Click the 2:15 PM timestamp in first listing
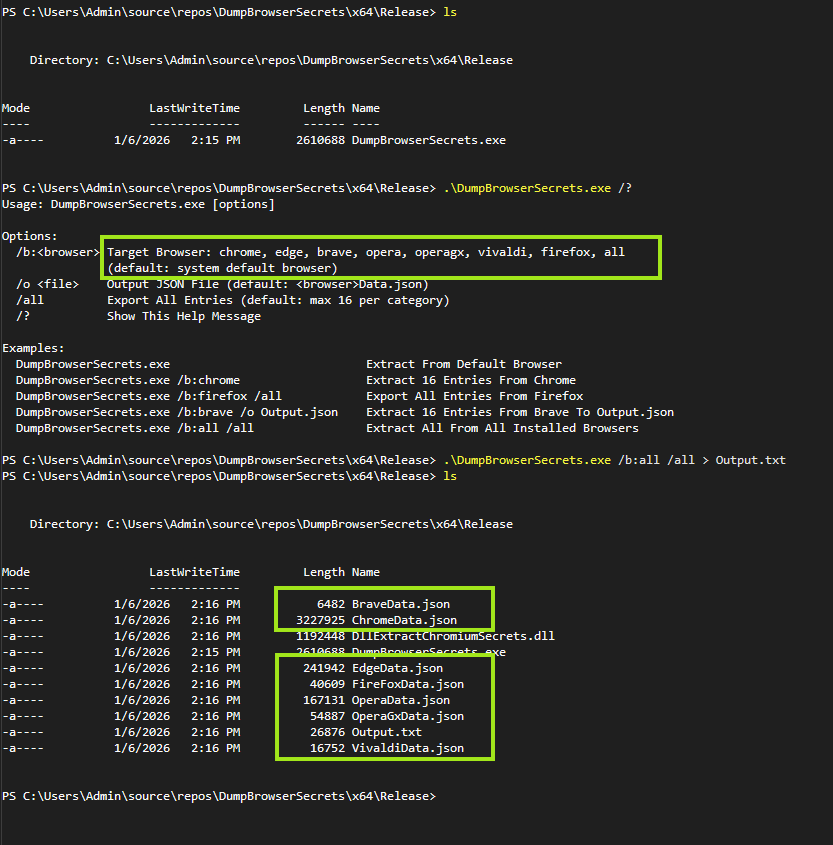The image size is (833, 845). point(215,140)
